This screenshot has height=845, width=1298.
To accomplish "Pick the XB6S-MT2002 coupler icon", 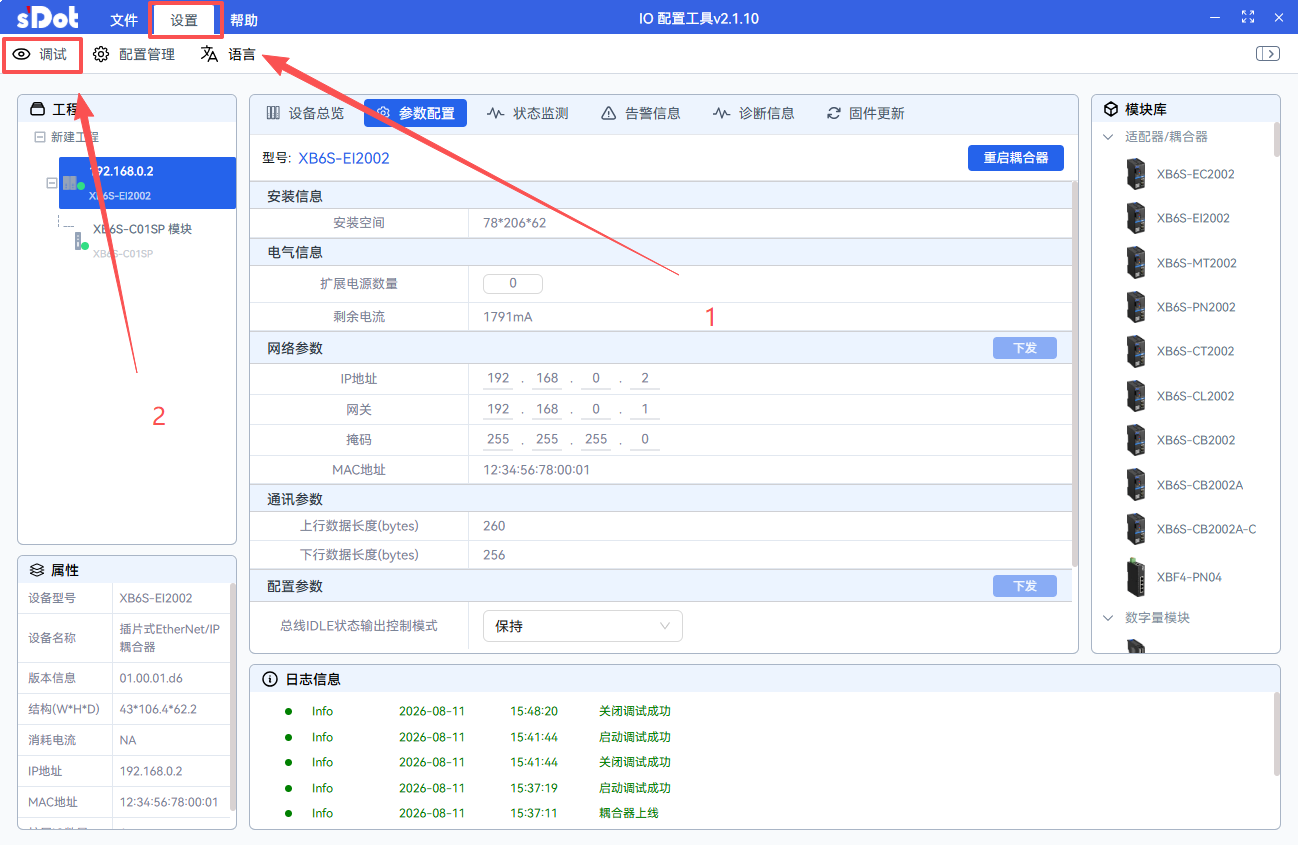I will 1135,263.
